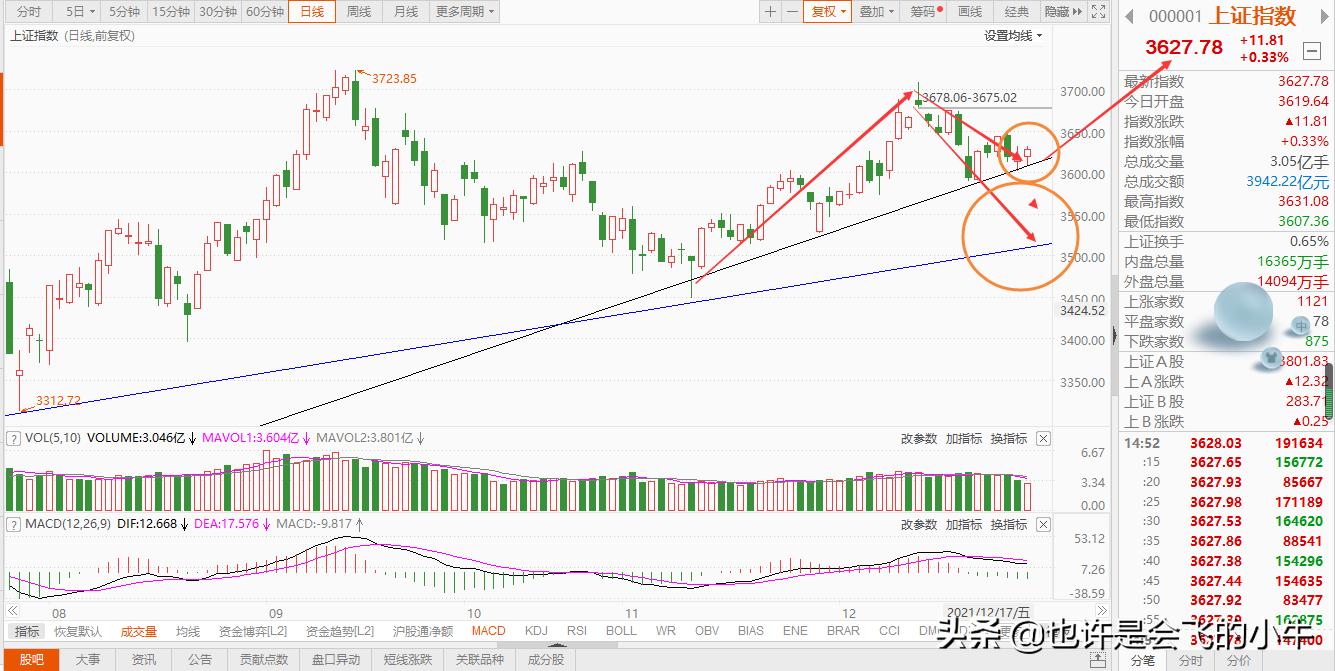Open the 叠加 dropdown
The height and width of the screenshot is (671, 1335).
tap(877, 12)
